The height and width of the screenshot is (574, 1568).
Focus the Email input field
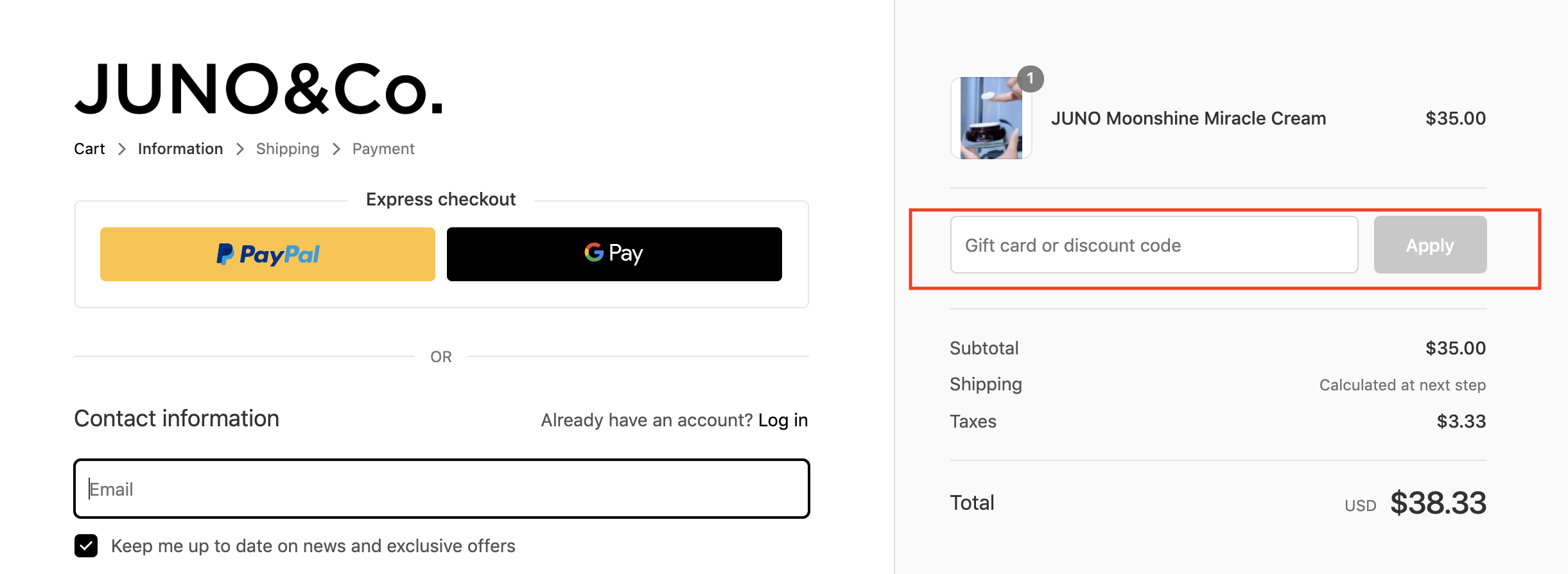pyautogui.click(x=441, y=489)
